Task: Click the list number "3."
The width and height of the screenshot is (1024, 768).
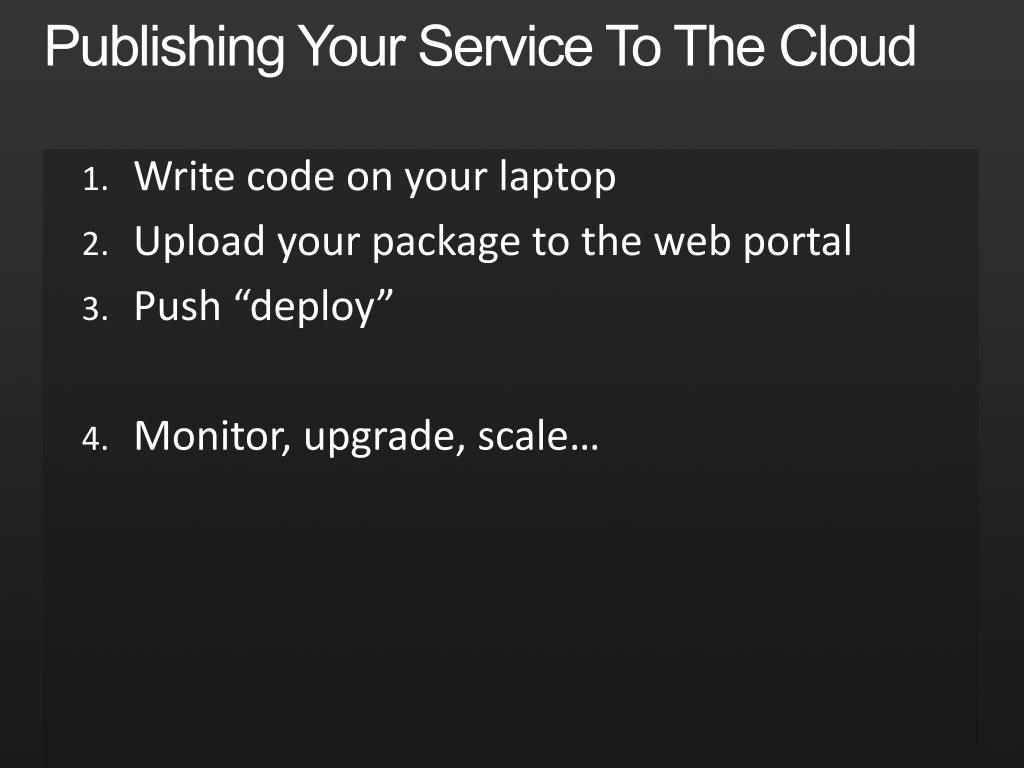Action: tap(95, 309)
